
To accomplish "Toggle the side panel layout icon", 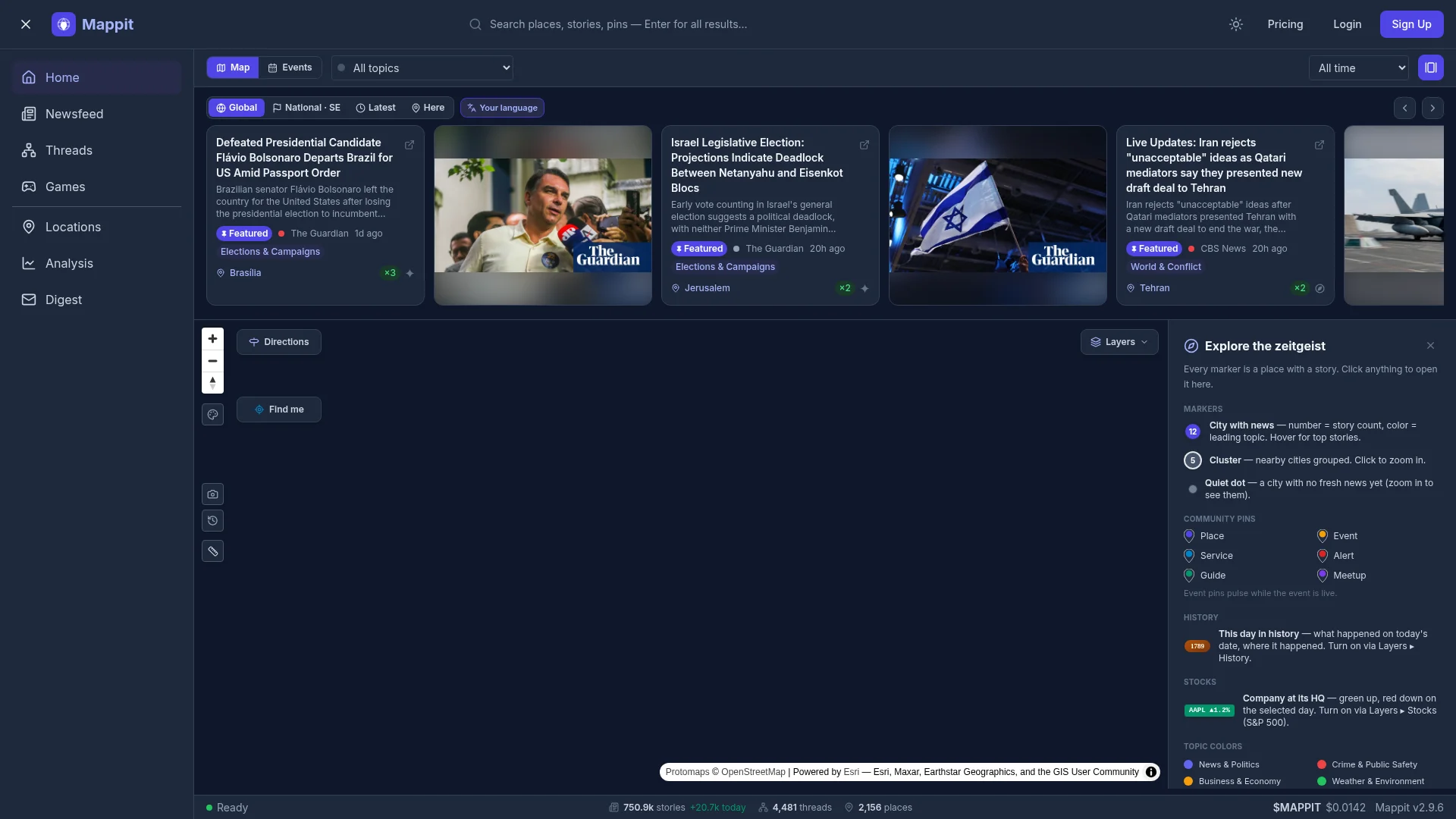I will (1431, 67).
